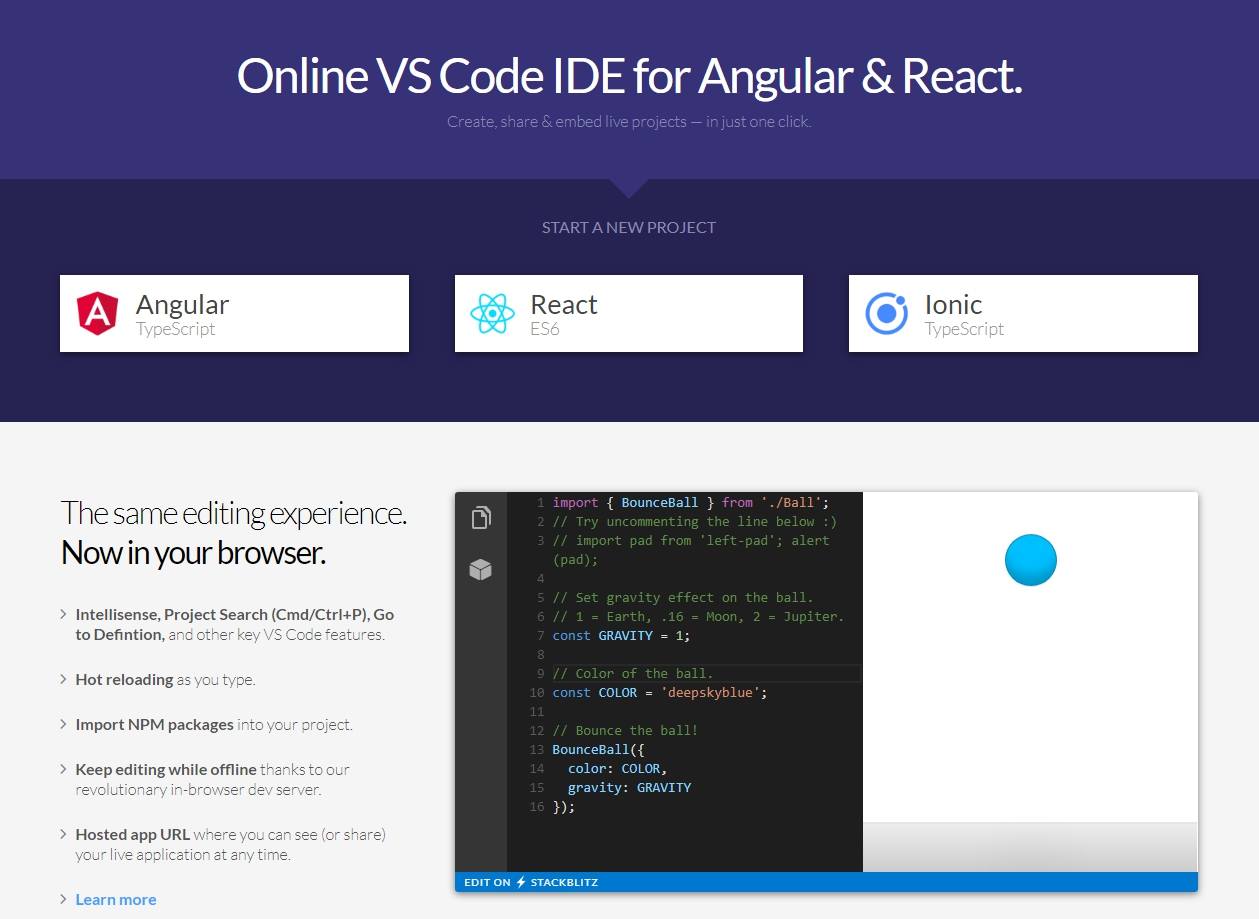Click the chevron beside Learn more
The image size is (1259, 919).
[x=64, y=899]
